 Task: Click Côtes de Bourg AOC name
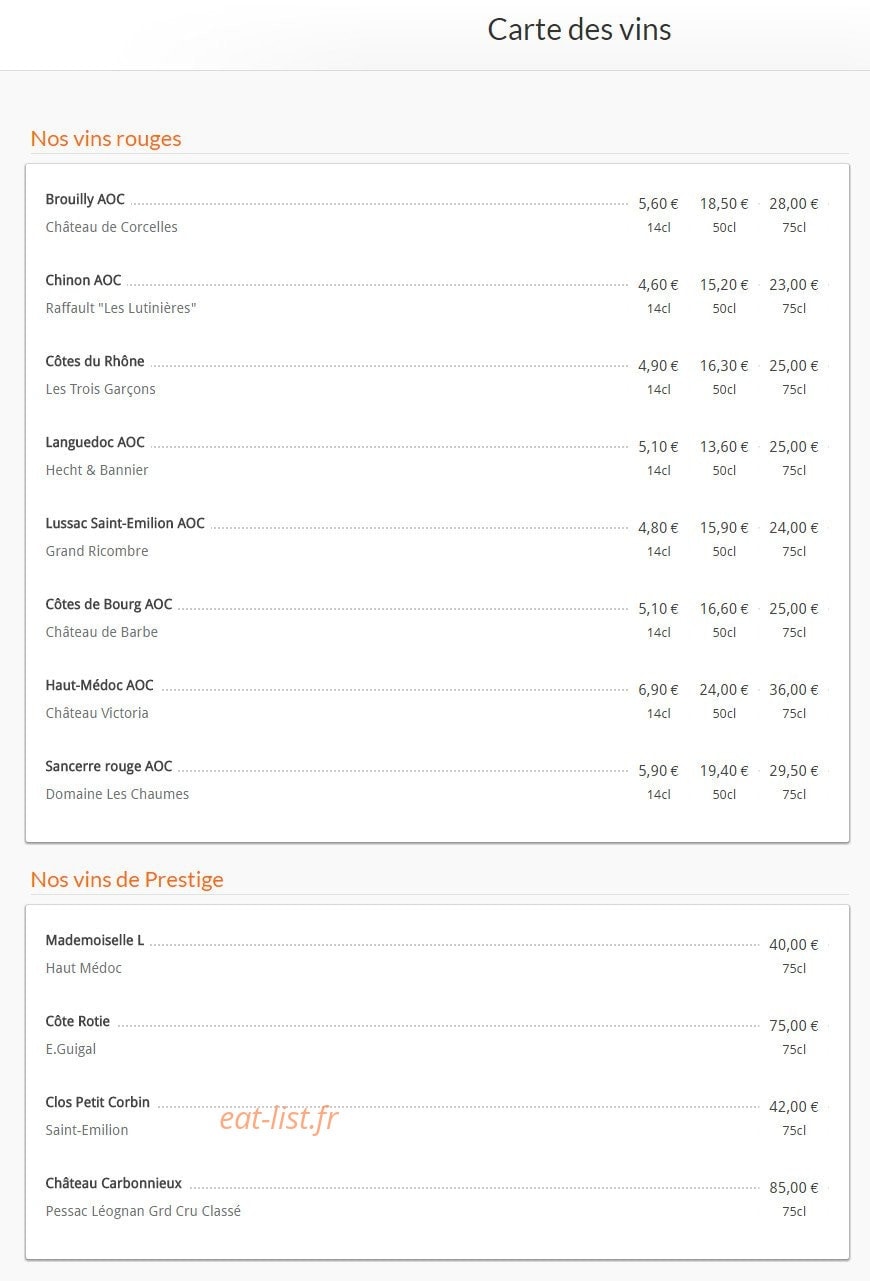click(109, 605)
